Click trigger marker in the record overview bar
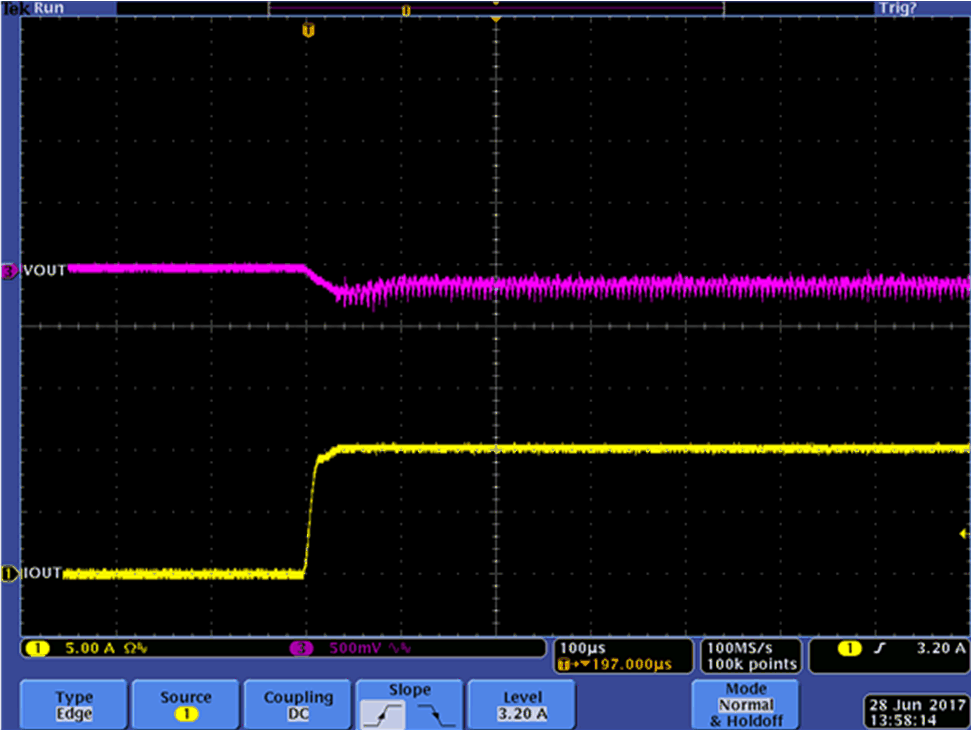Viewport: 971px width, 730px height. 405,10
